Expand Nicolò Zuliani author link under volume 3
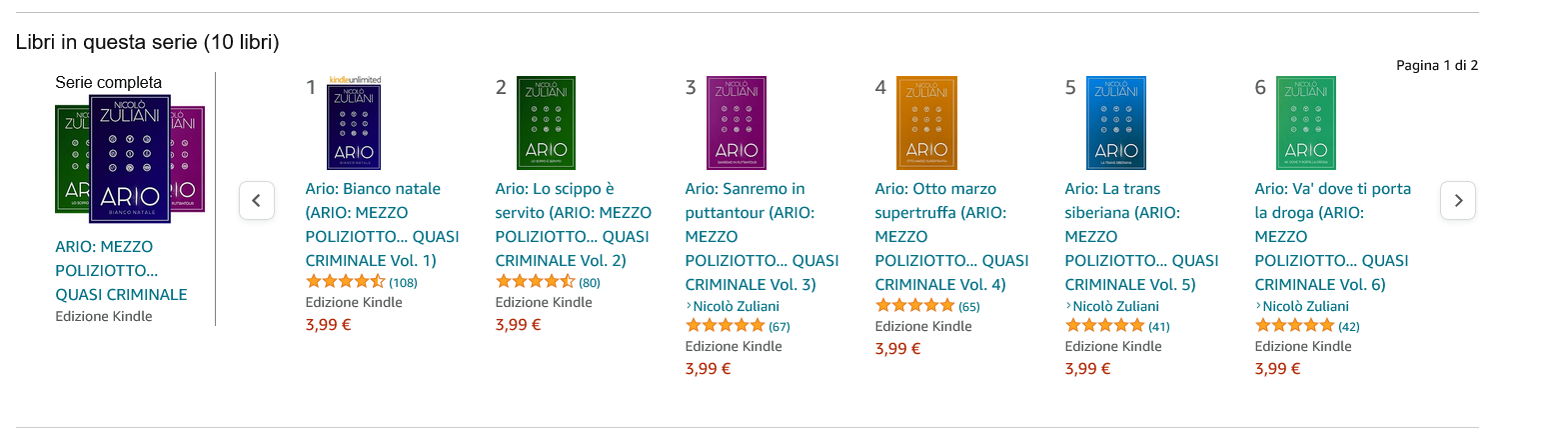Image resolution: width=1568 pixels, height=439 pixels. point(733,307)
